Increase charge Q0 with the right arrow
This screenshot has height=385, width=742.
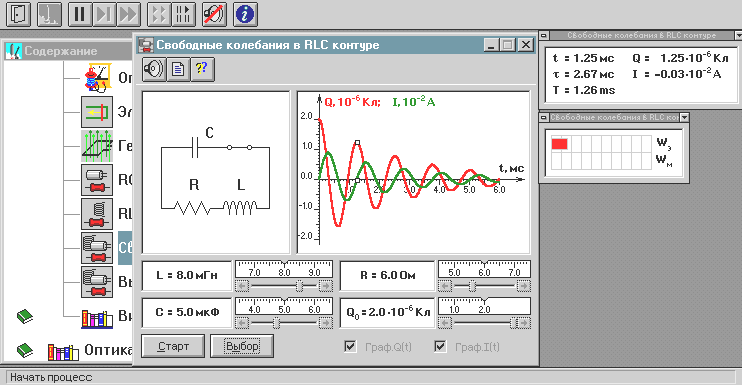[x=523, y=323]
